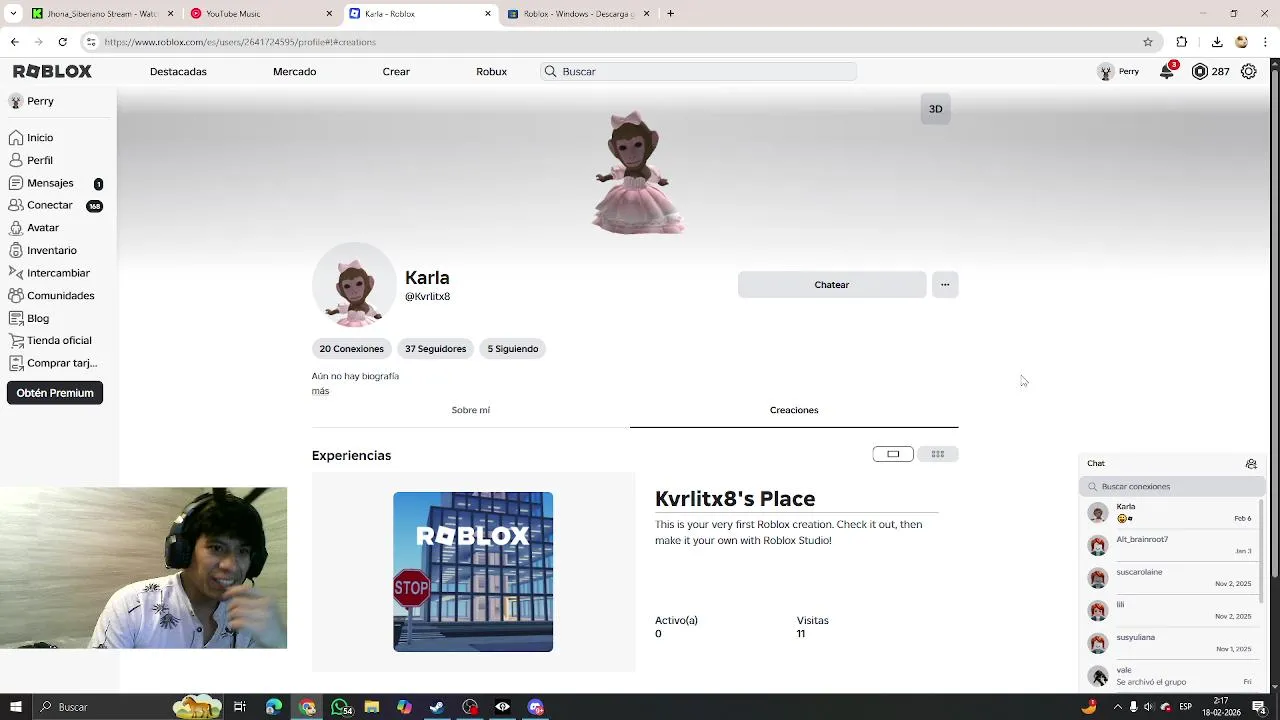Switch experiences to slideshow view
The height and width of the screenshot is (720, 1280).
tap(893, 454)
